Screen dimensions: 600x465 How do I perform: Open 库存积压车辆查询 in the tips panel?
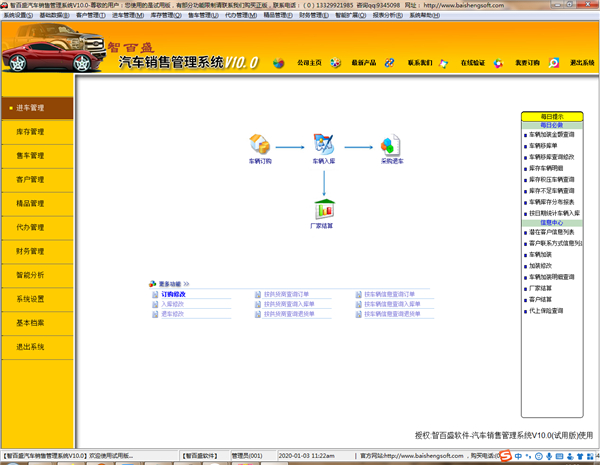[551, 179]
